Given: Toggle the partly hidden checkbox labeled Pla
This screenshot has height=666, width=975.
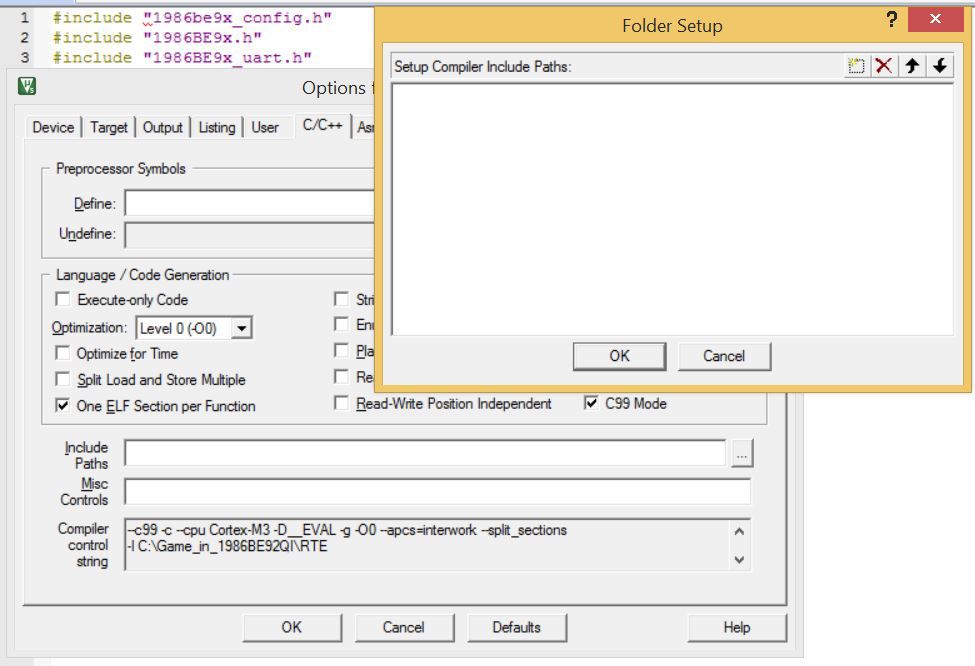Looking at the screenshot, I should 341,350.
